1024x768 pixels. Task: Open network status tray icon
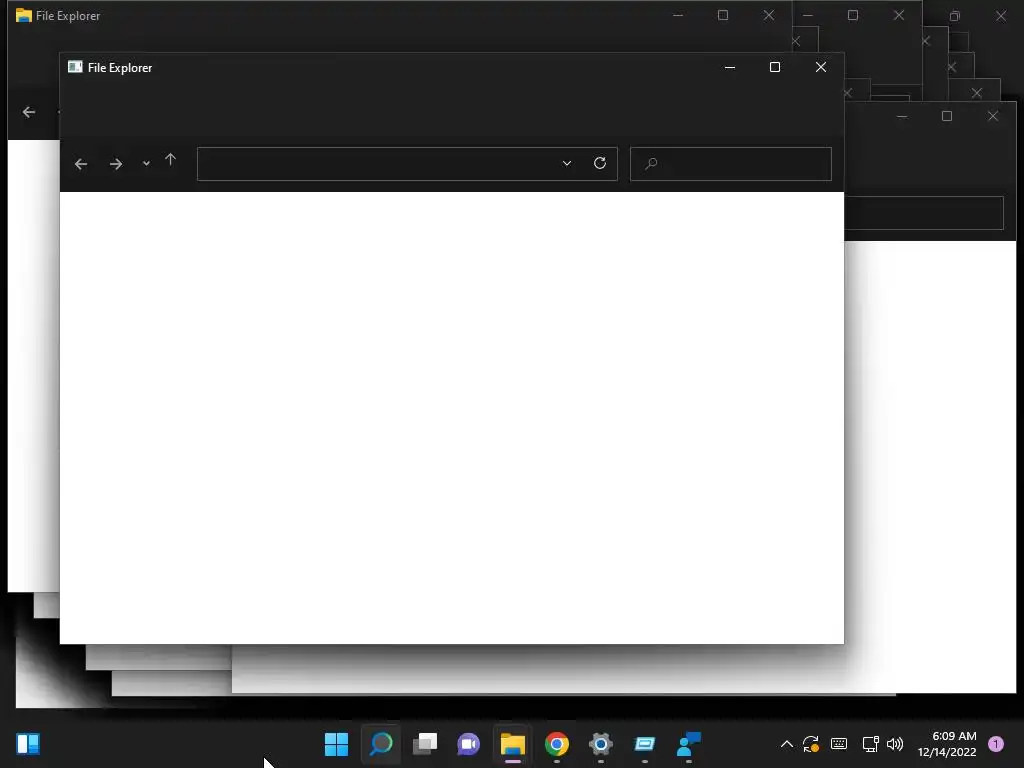[x=870, y=744]
